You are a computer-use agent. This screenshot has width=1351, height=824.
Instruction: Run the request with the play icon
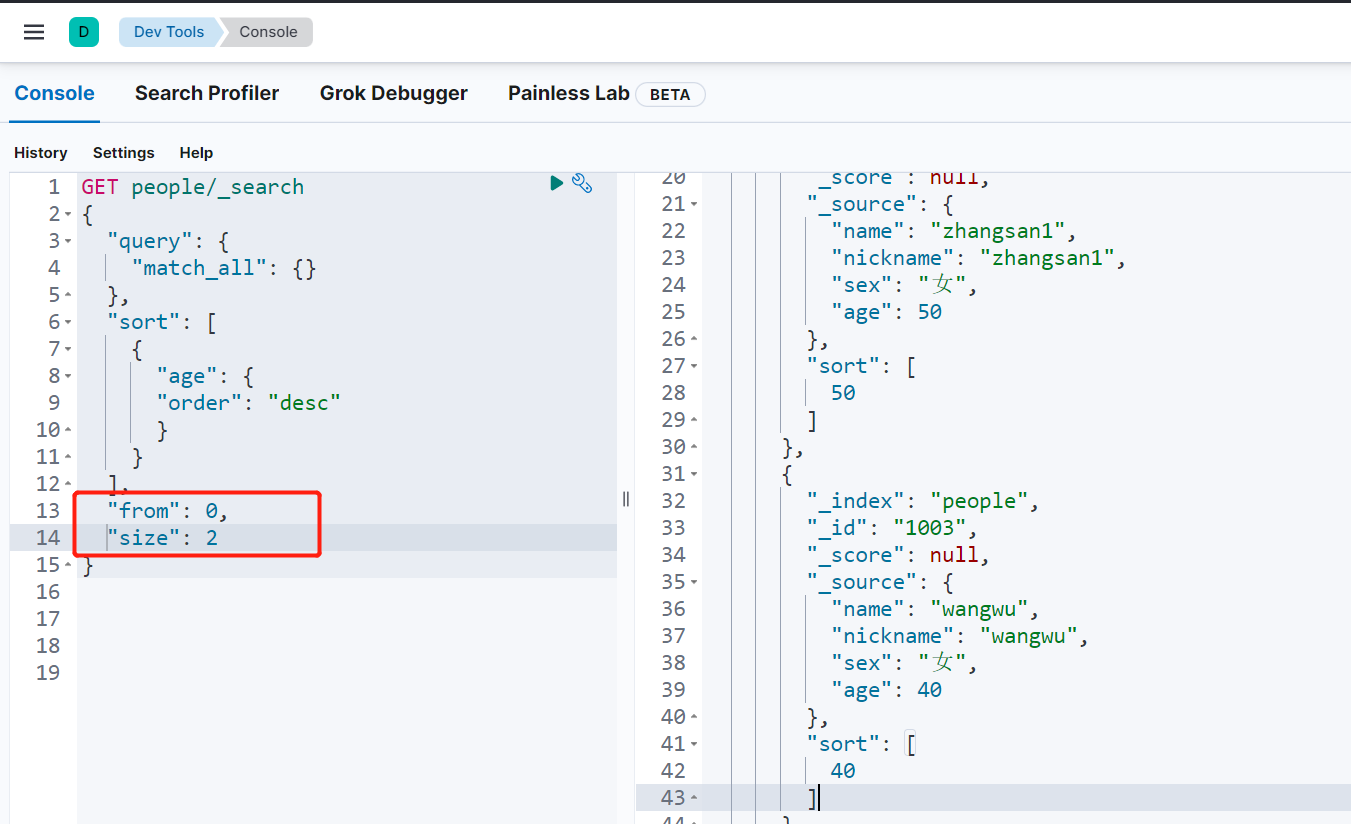(557, 183)
